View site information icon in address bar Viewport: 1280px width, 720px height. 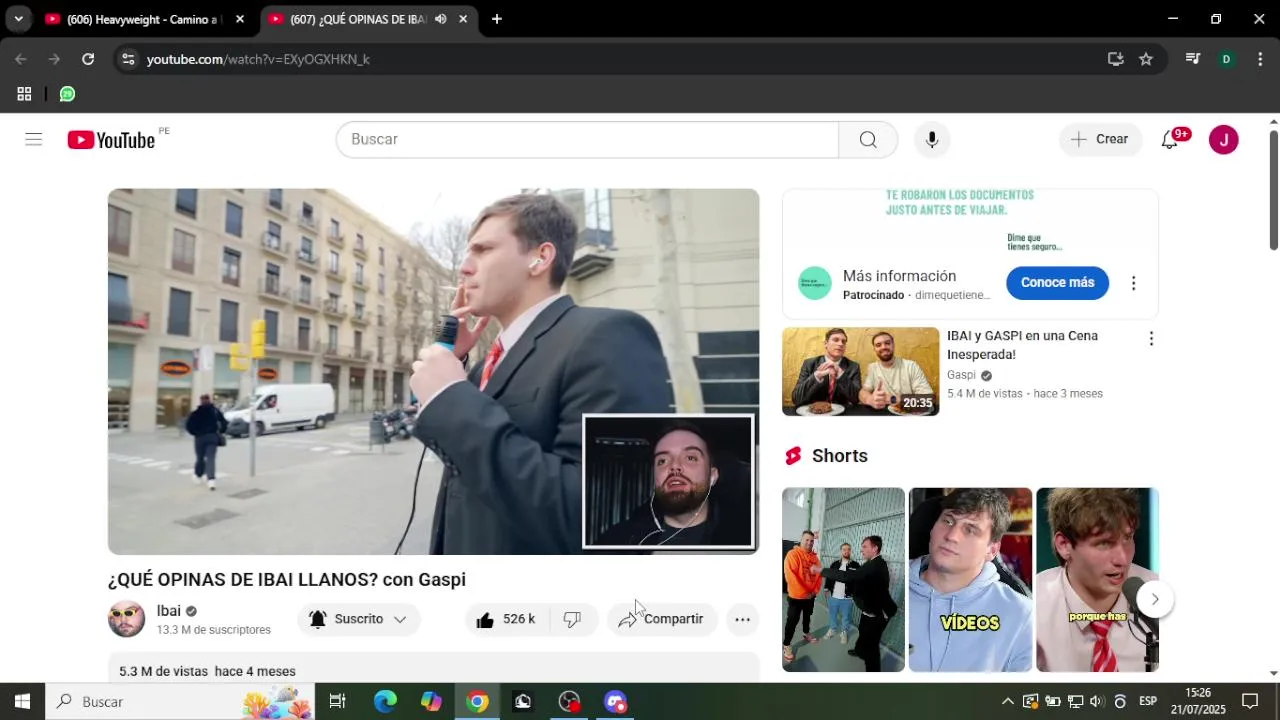[x=127, y=59]
